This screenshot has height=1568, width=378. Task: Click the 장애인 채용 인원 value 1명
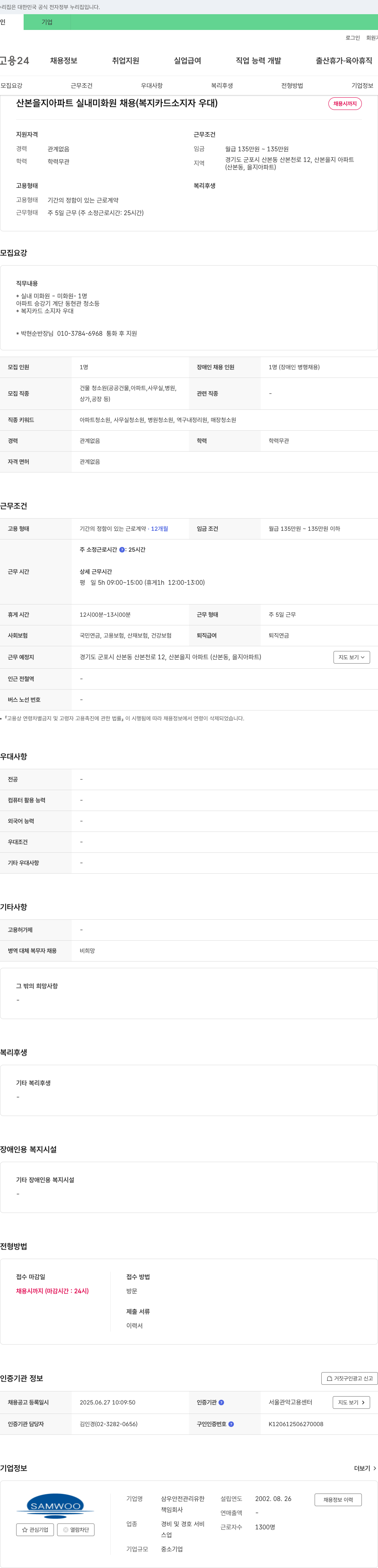[x=294, y=367]
